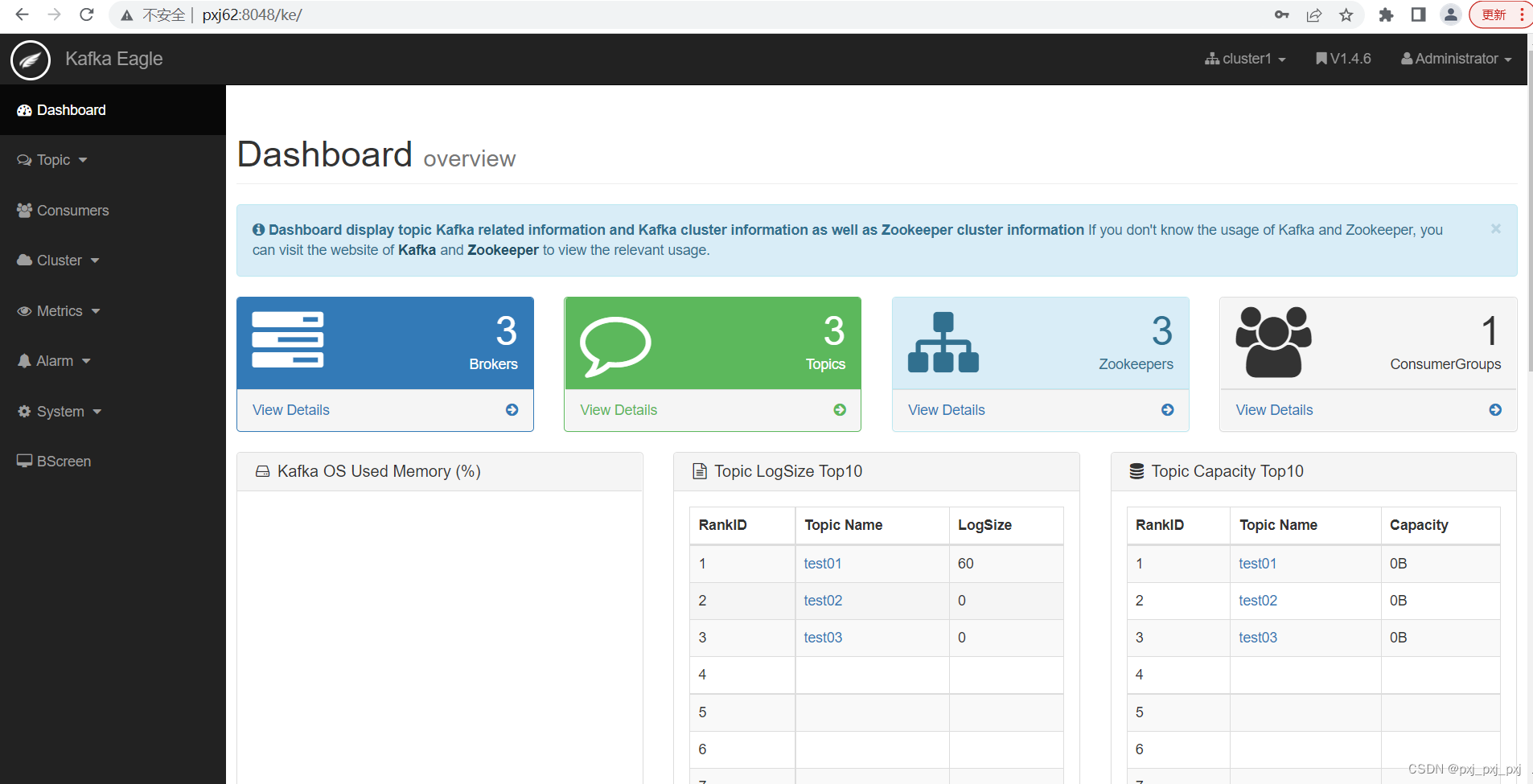Click the ConsumerGroups card arrow icon
The image size is (1533, 784).
click(1495, 410)
